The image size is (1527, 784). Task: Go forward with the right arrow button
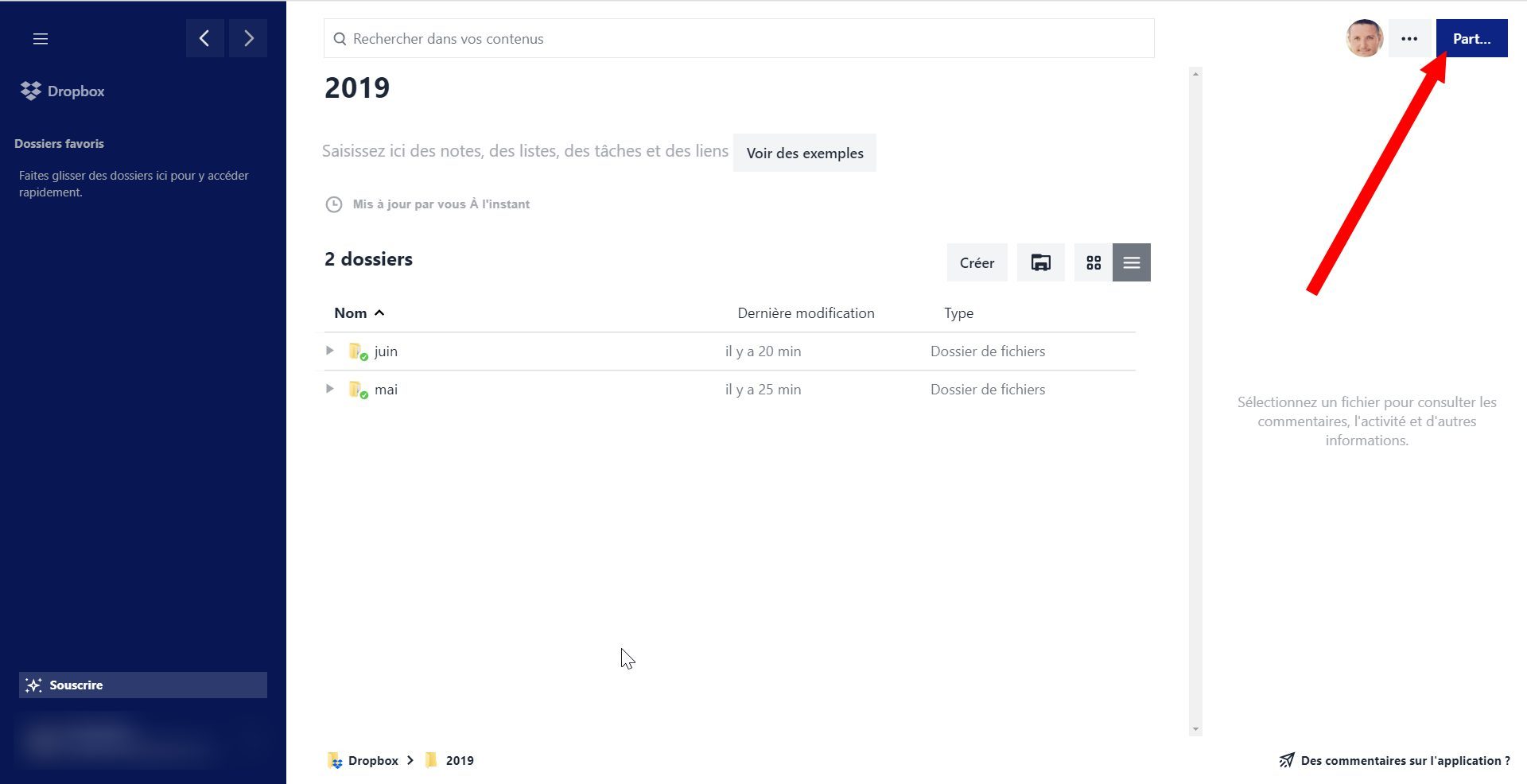coord(248,38)
